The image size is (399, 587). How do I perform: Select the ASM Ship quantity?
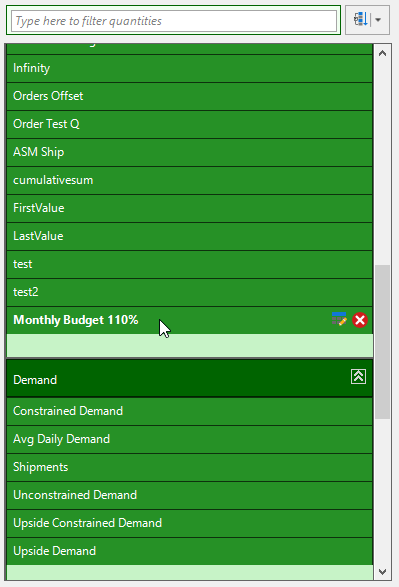point(189,152)
